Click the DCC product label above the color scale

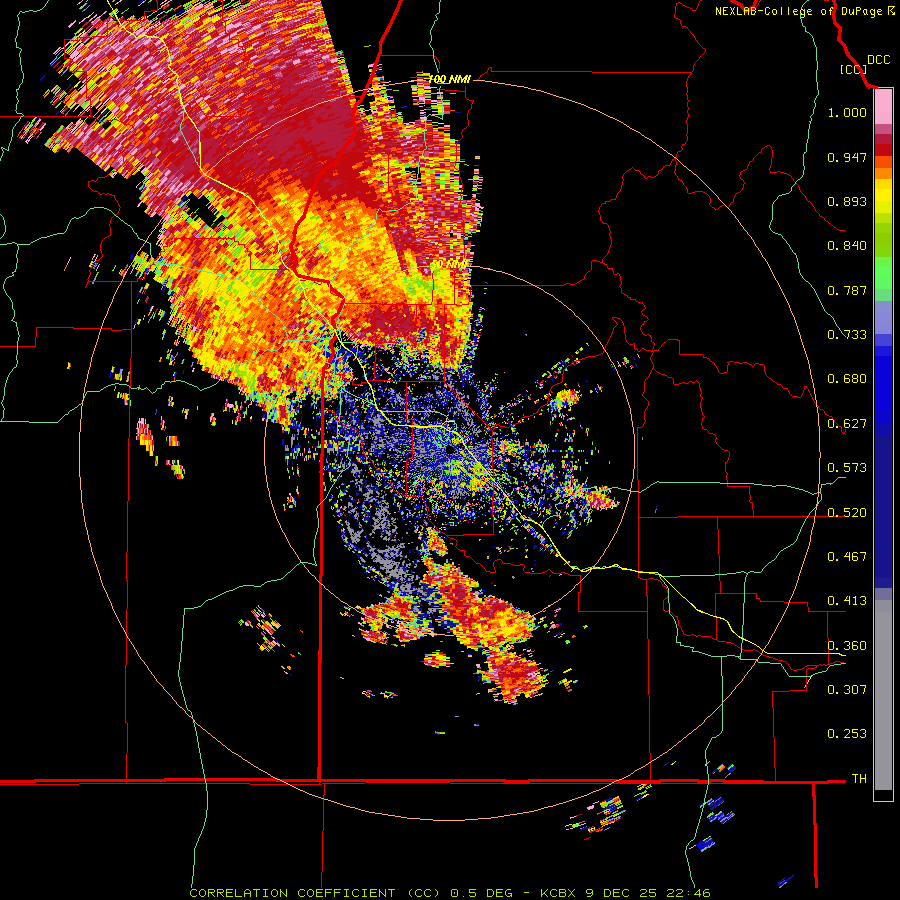878,59
